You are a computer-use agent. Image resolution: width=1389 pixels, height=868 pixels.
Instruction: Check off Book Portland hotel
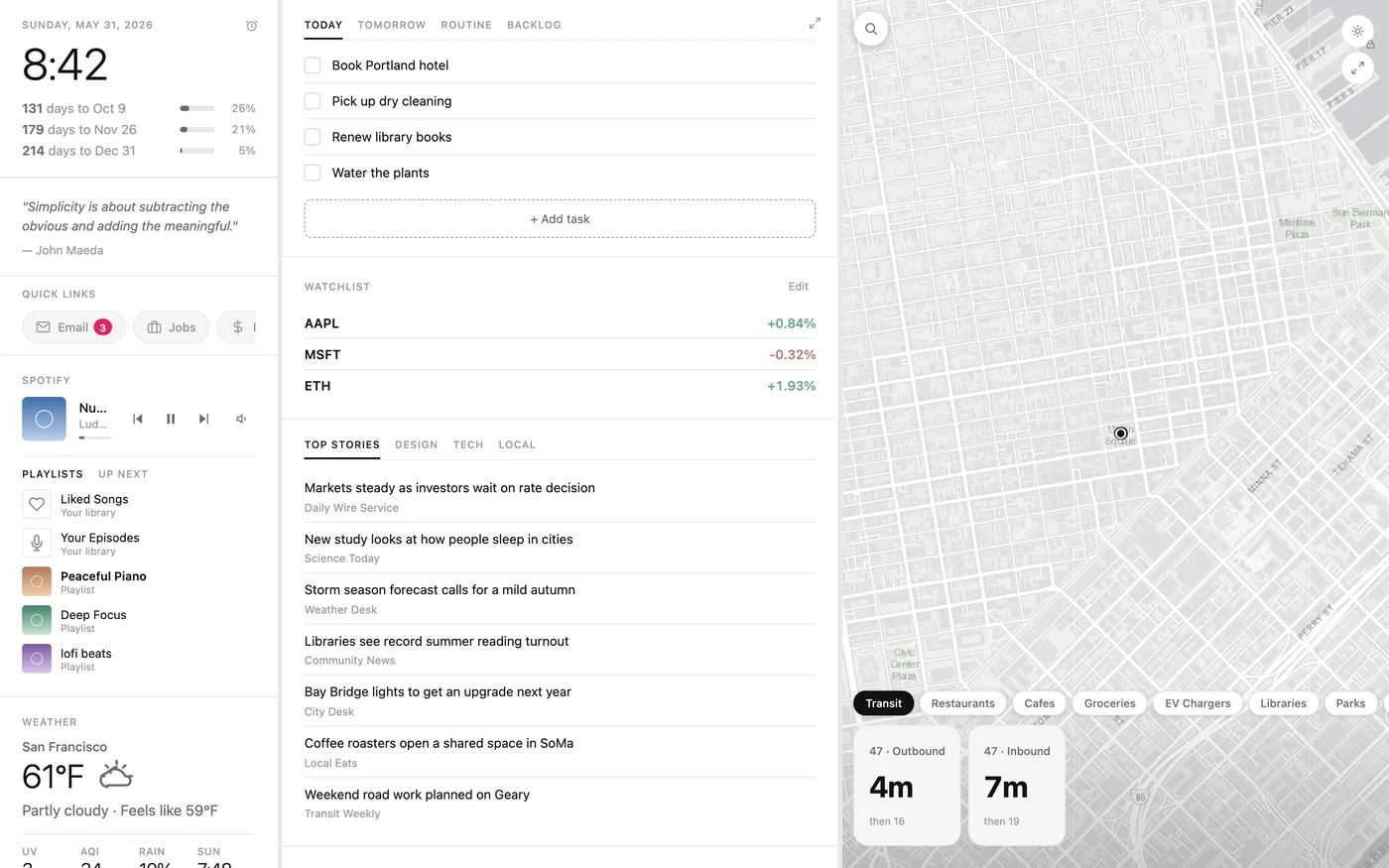(x=313, y=65)
